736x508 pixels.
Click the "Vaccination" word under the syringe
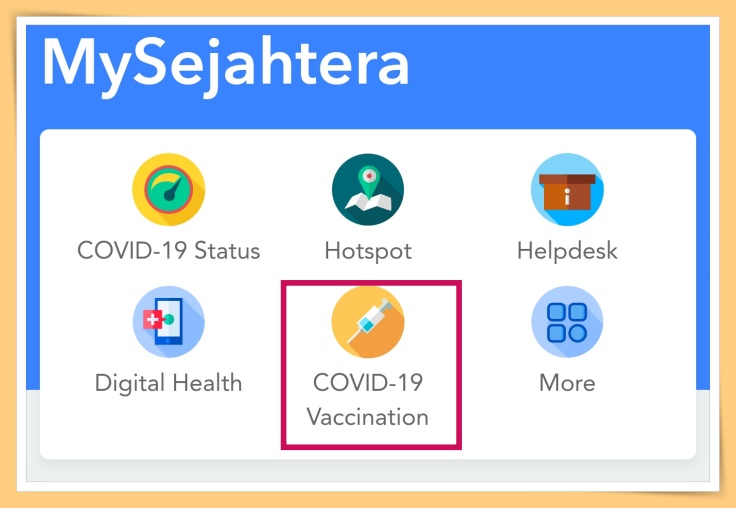click(368, 417)
